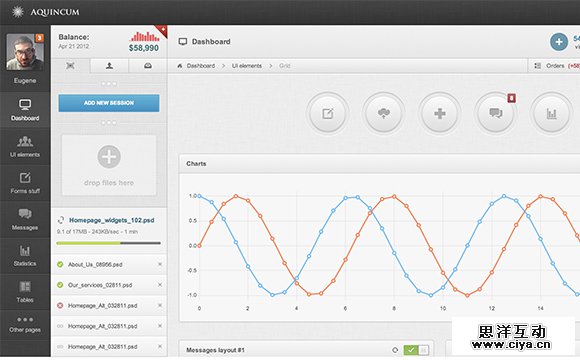Screen dimensions: 580x360
Task: Click the round bar chart button
Action: click(x=552, y=113)
